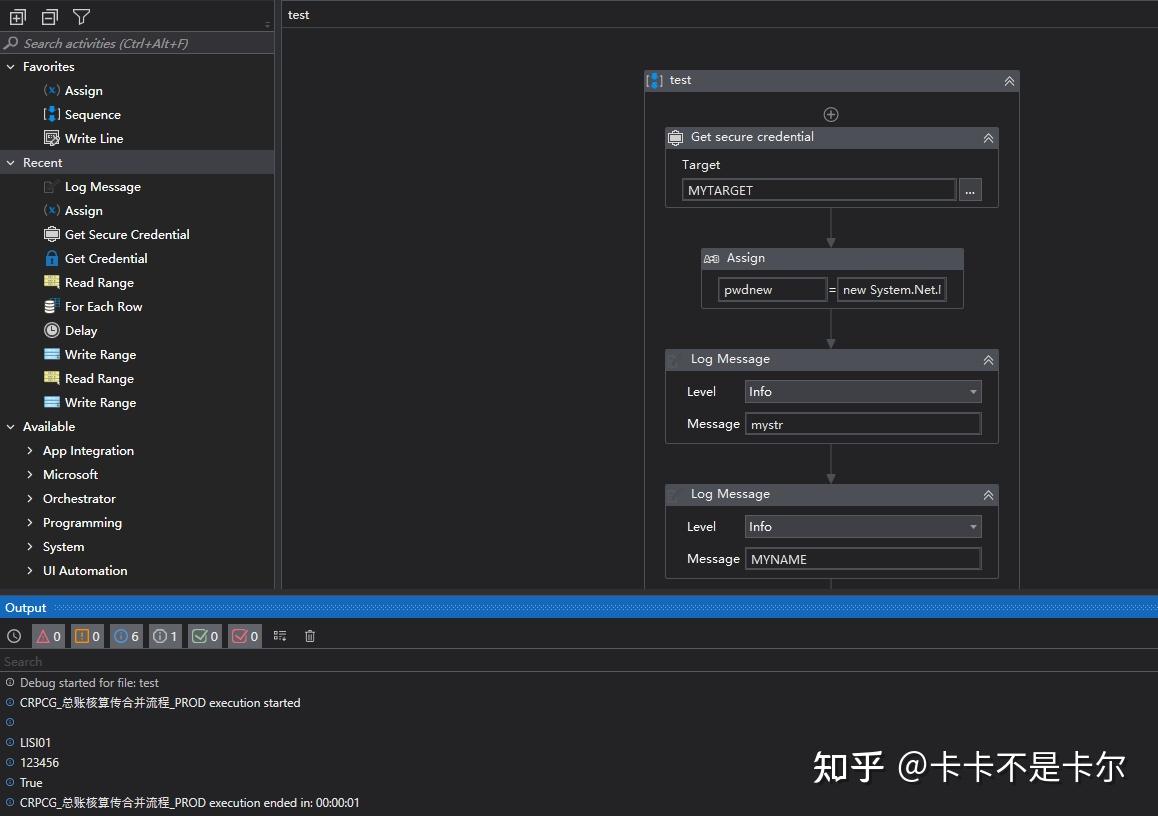
Task: Select the first Read Range icon in Recent
Action: point(52,282)
